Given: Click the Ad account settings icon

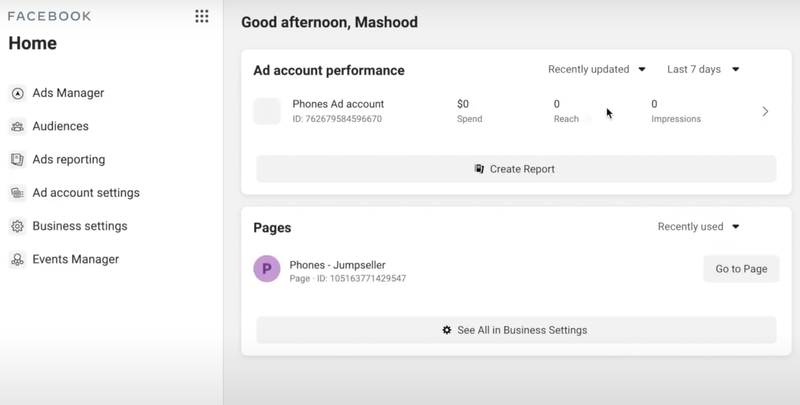Looking at the screenshot, I should pyautogui.click(x=17, y=193).
